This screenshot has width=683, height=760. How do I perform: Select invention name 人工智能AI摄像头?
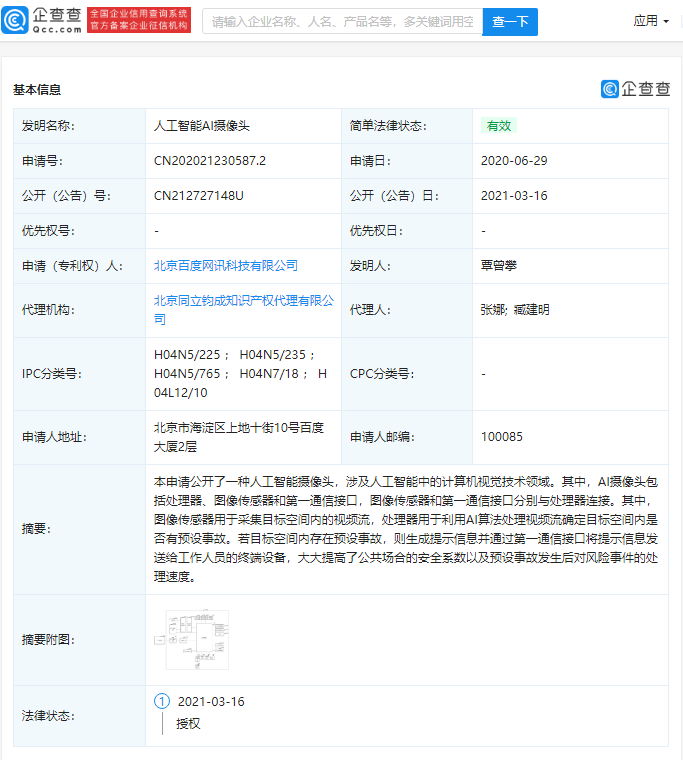202,126
